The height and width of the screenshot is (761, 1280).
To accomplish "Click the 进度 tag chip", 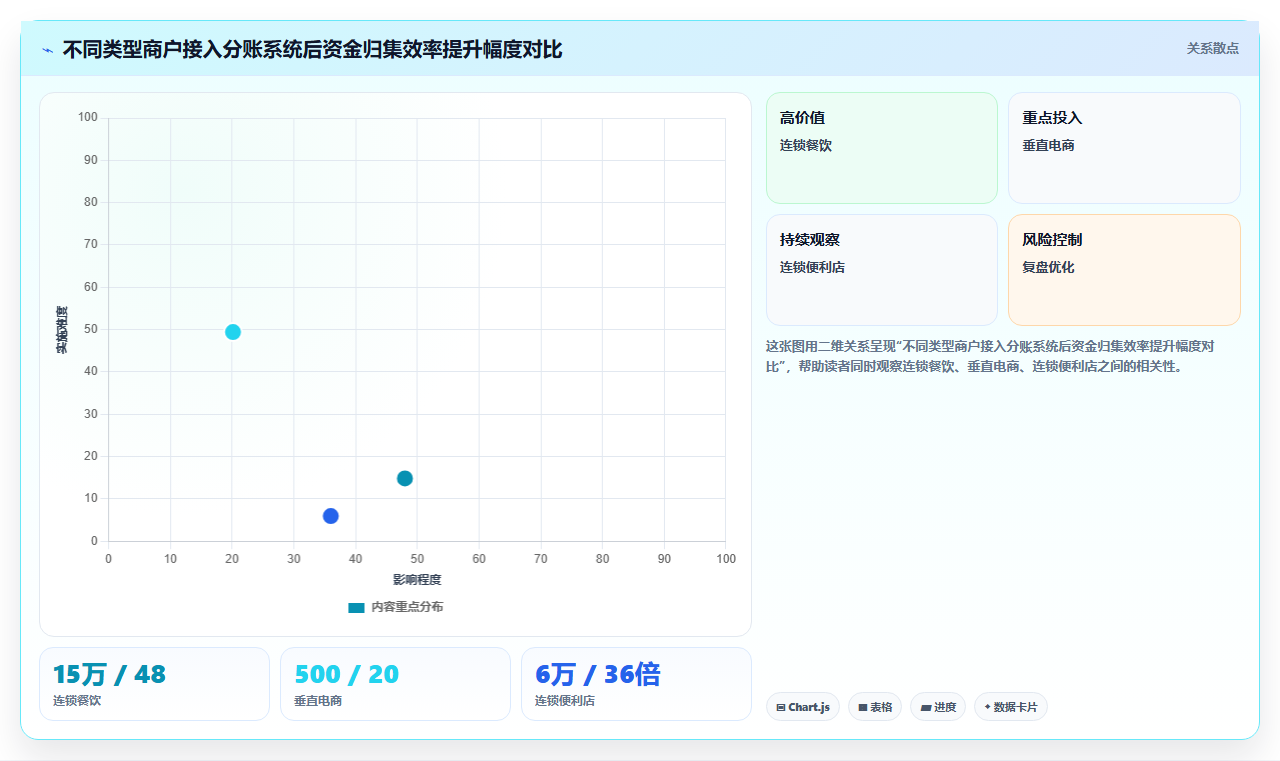I will [937, 707].
